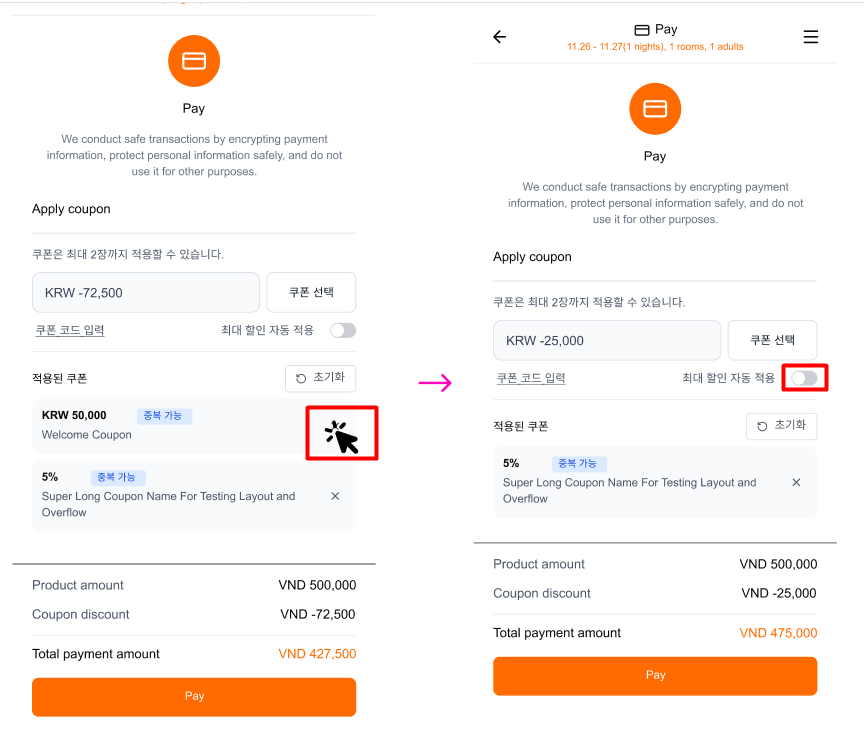Click the mouse cursor icon in red box
The height and width of the screenshot is (737, 864).
pyautogui.click(x=342, y=436)
